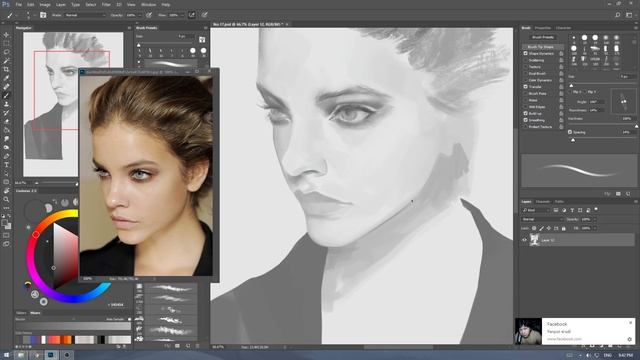The image size is (640, 360).
Task: Lock image pixels brush icon
Action: point(541,228)
